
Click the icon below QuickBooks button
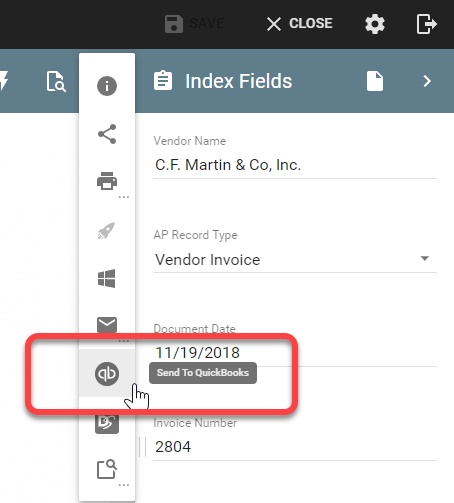107,423
